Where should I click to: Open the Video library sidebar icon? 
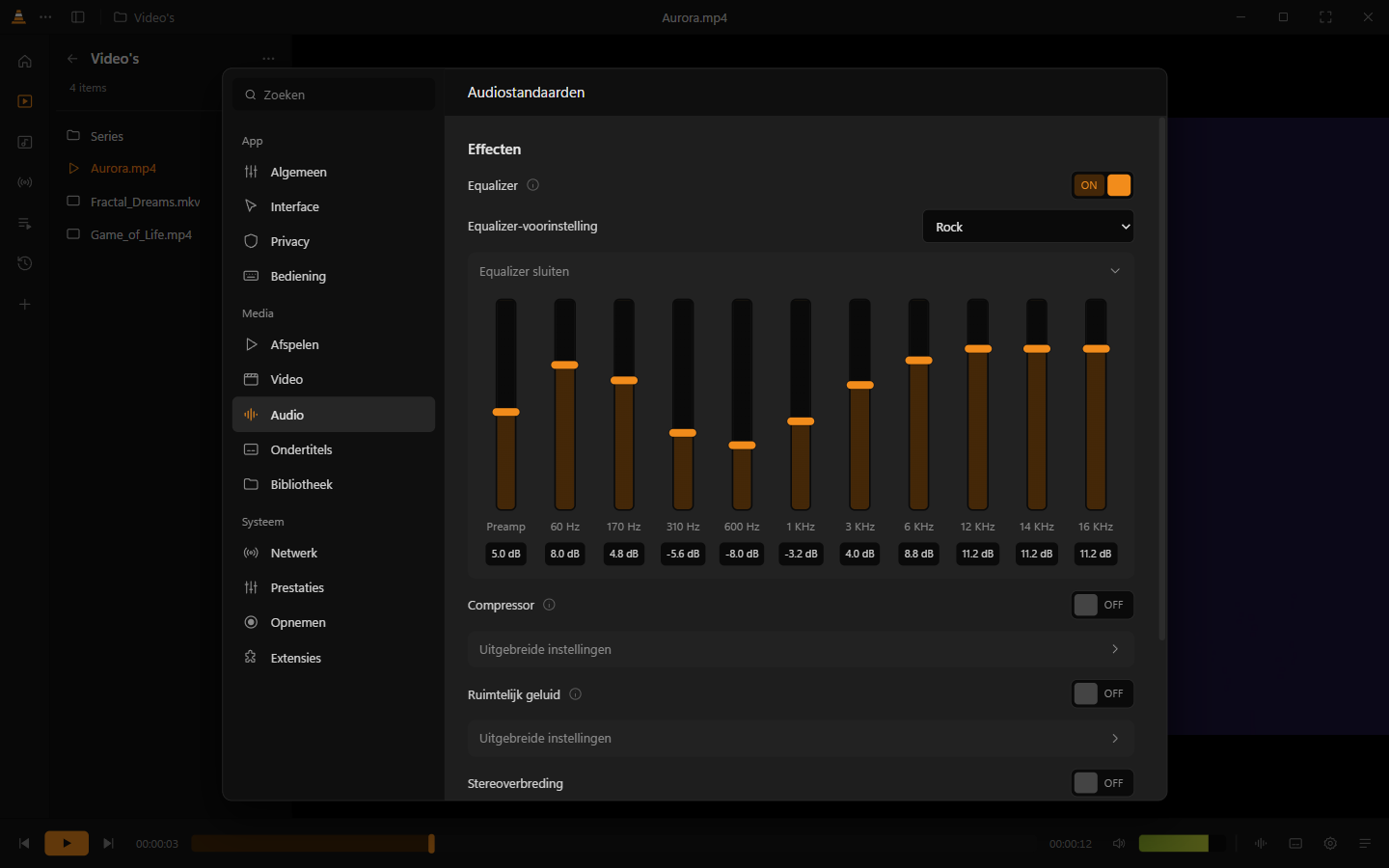pos(25,101)
